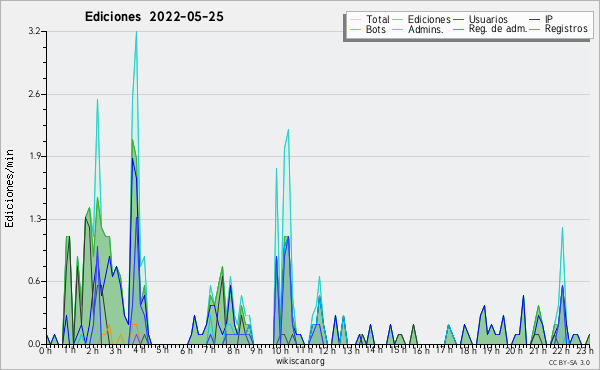Image resolution: width=600 pixels, height=370 pixels.
Task: Click the orange Bots legend color line
Action: [x=355, y=29]
